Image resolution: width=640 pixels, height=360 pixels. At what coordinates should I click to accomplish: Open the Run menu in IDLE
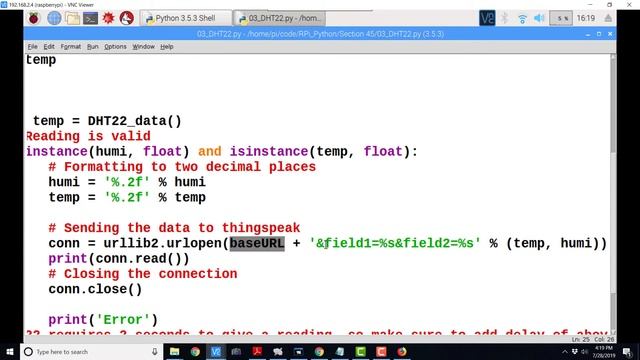click(93, 47)
